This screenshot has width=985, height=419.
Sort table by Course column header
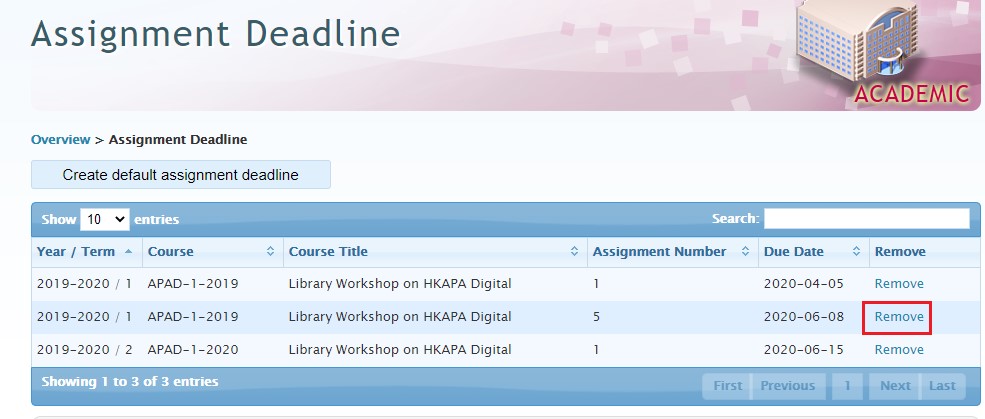click(213, 251)
